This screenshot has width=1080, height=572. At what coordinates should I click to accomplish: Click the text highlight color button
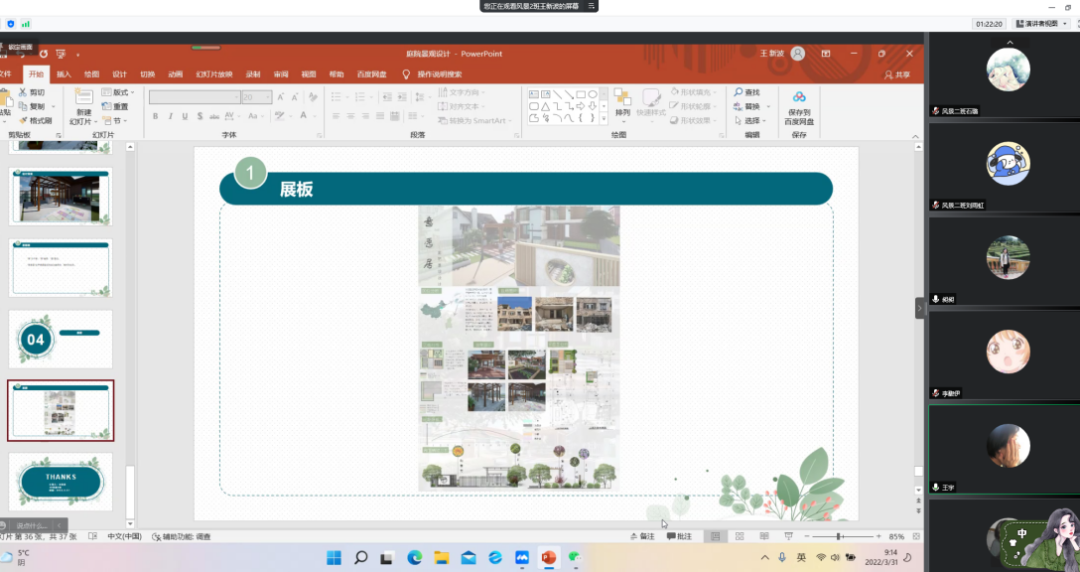(x=280, y=116)
